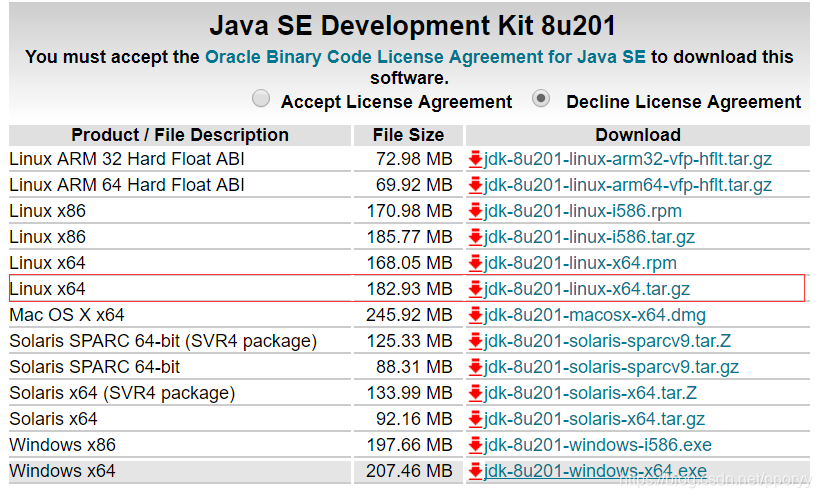
Task: Click download arrow icon beside jdk-8u201-macosx-x64.dmg
Action: click(x=475, y=315)
